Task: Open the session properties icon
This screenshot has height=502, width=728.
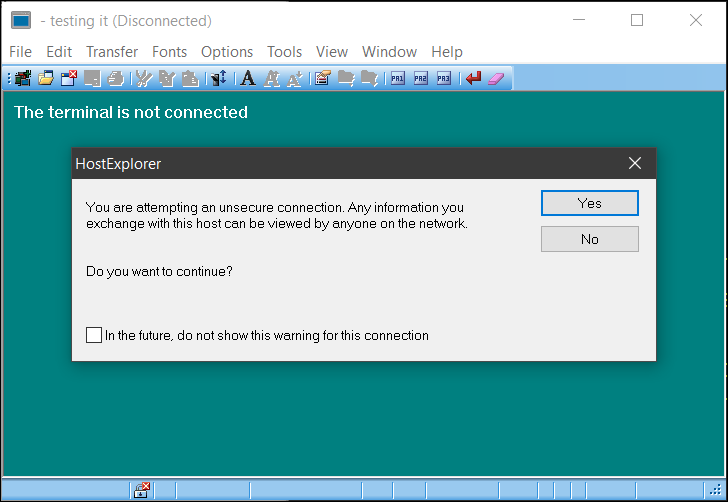Action: pyautogui.click(x=323, y=78)
